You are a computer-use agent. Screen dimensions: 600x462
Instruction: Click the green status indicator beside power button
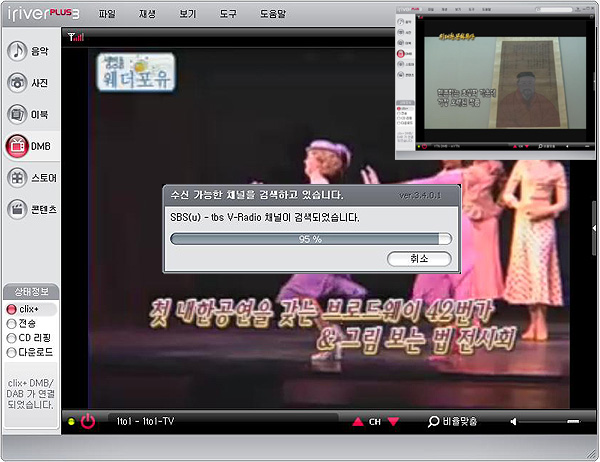pyautogui.click(x=71, y=421)
